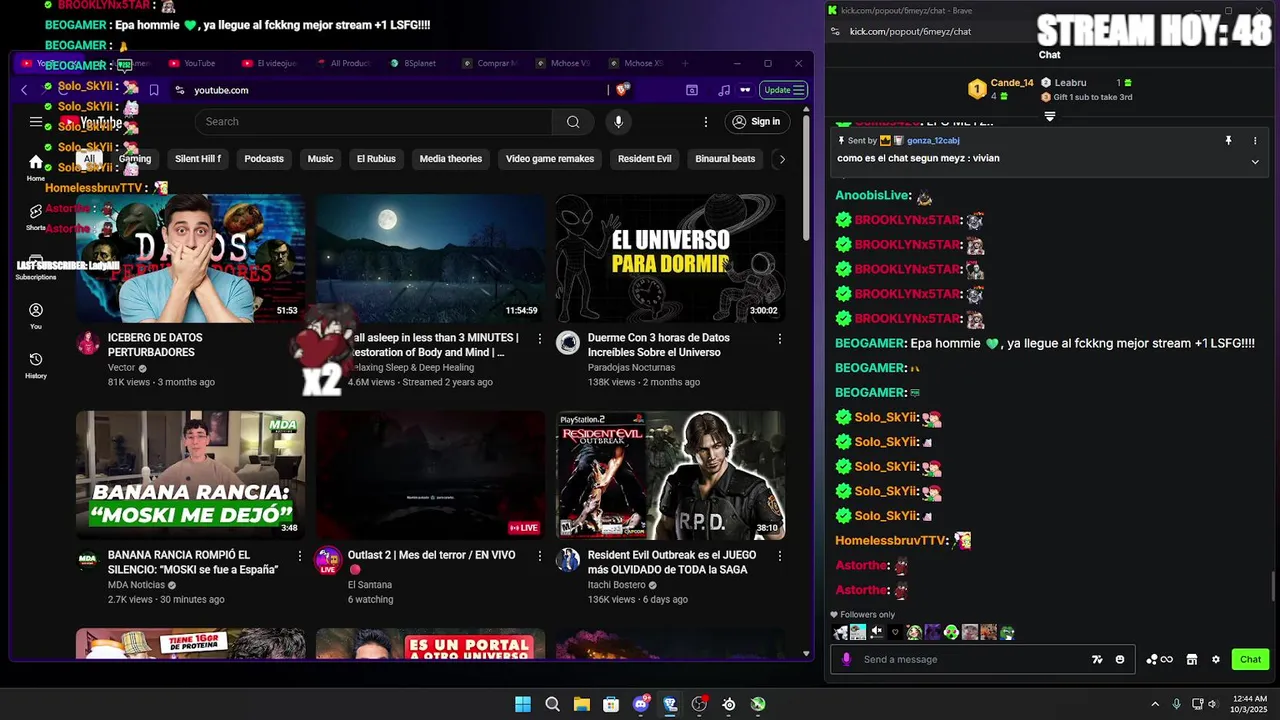Click the bookmark icon beside address bar
The image size is (1280, 720).
(154, 90)
